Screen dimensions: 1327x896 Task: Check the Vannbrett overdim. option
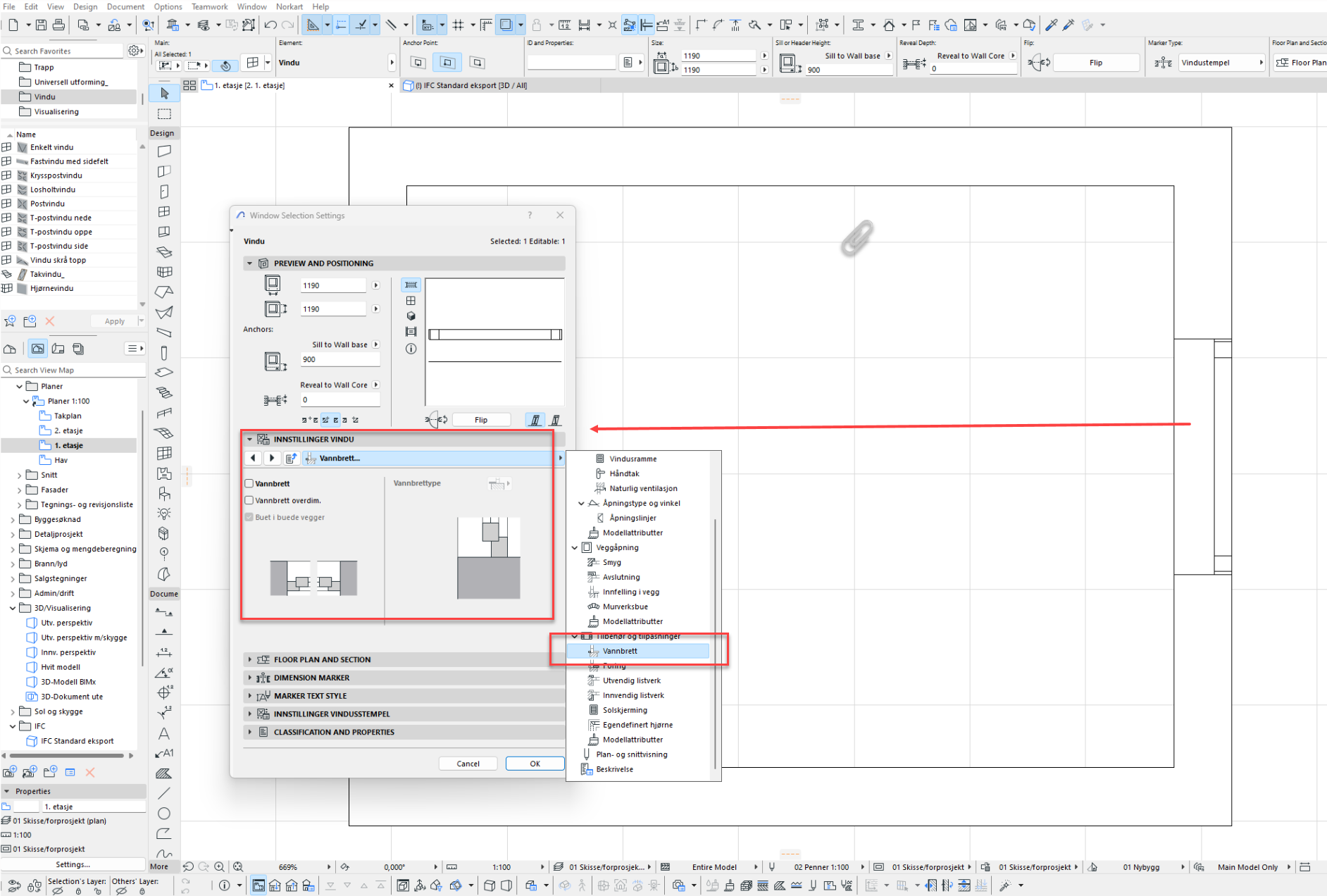click(x=249, y=501)
